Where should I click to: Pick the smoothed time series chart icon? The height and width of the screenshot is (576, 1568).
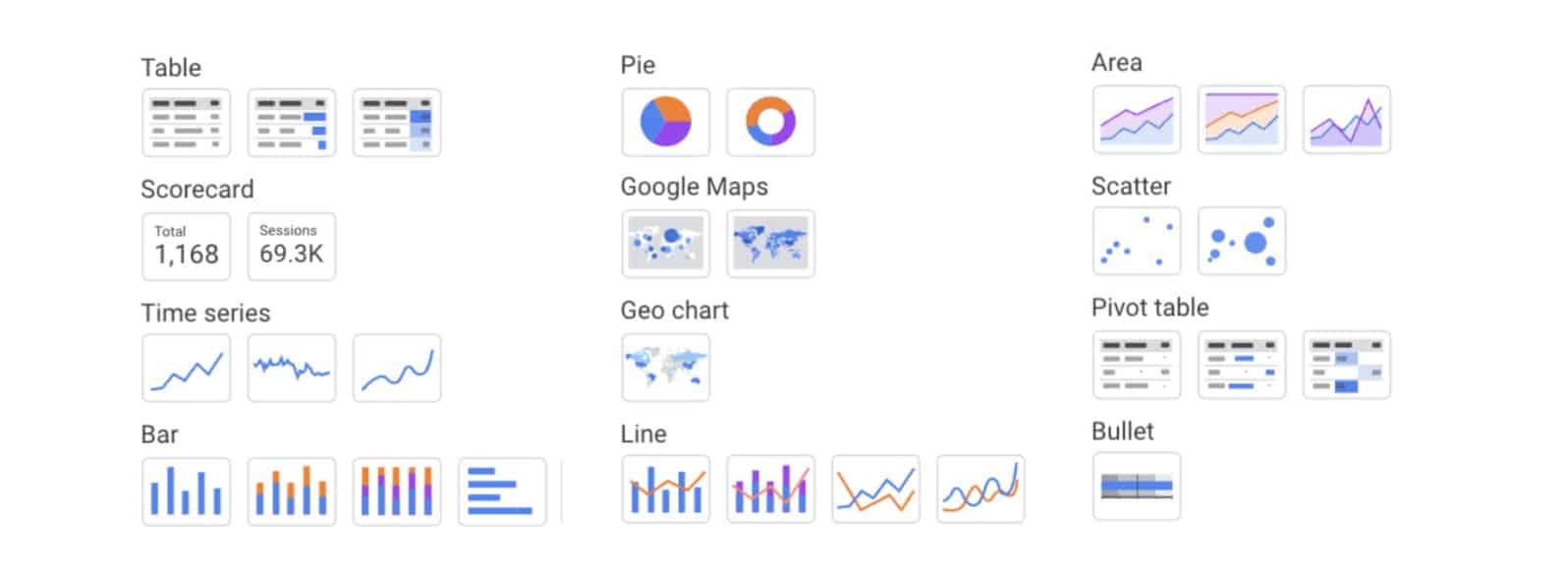397,368
